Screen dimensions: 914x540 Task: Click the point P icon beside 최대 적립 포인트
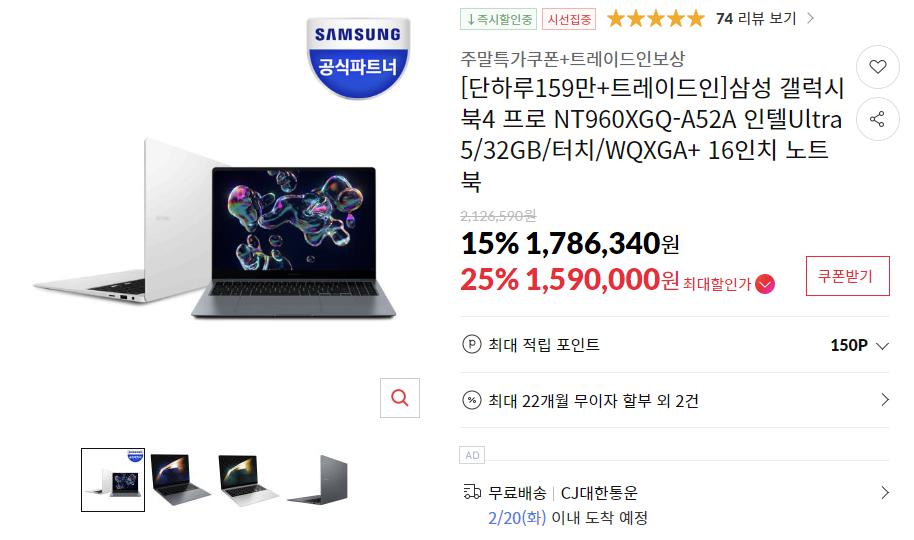point(472,345)
